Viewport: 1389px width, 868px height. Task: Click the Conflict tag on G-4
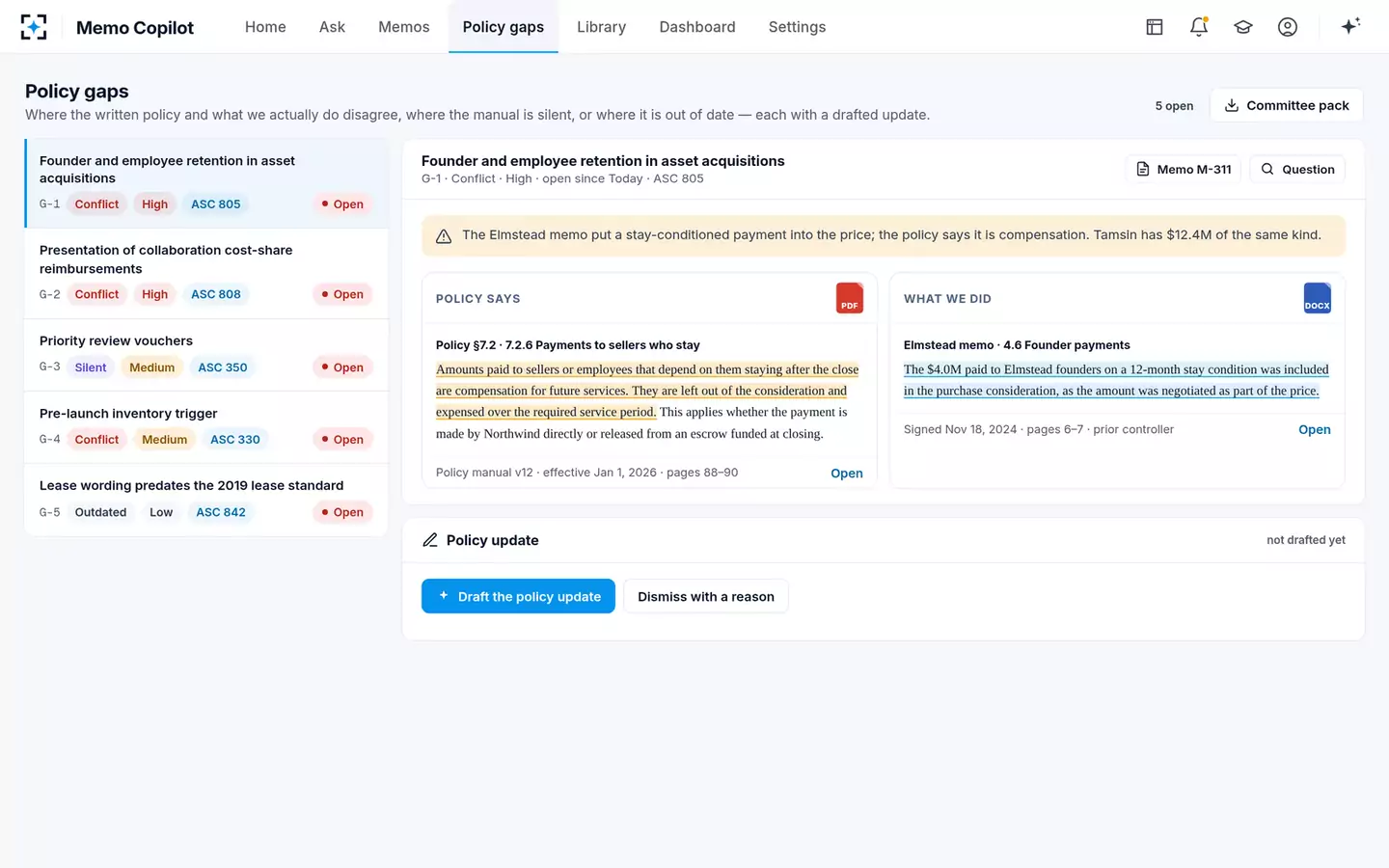click(96, 440)
